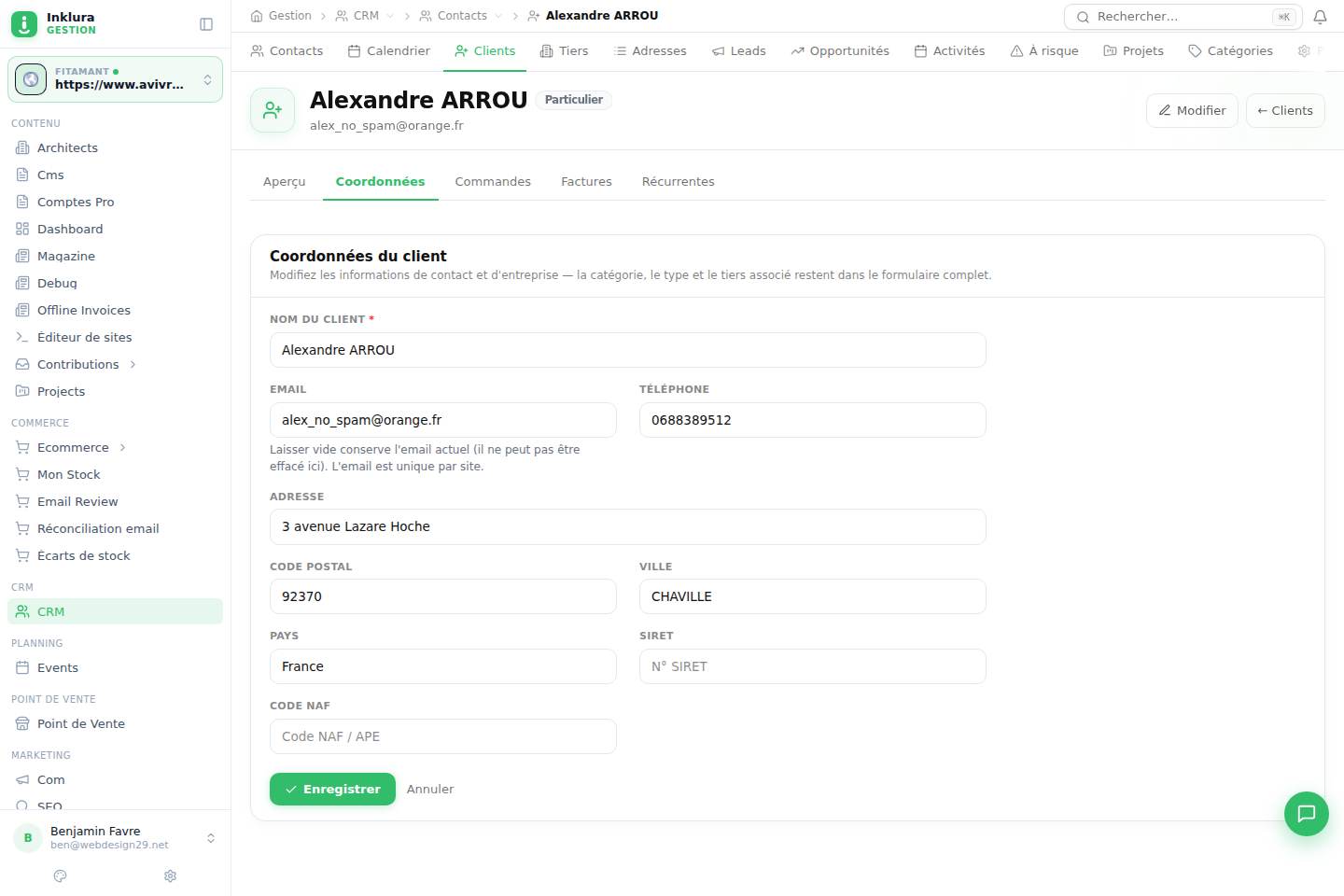Click the Code NAF input field
Viewport: 1344px width, 896px height.
(x=443, y=736)
